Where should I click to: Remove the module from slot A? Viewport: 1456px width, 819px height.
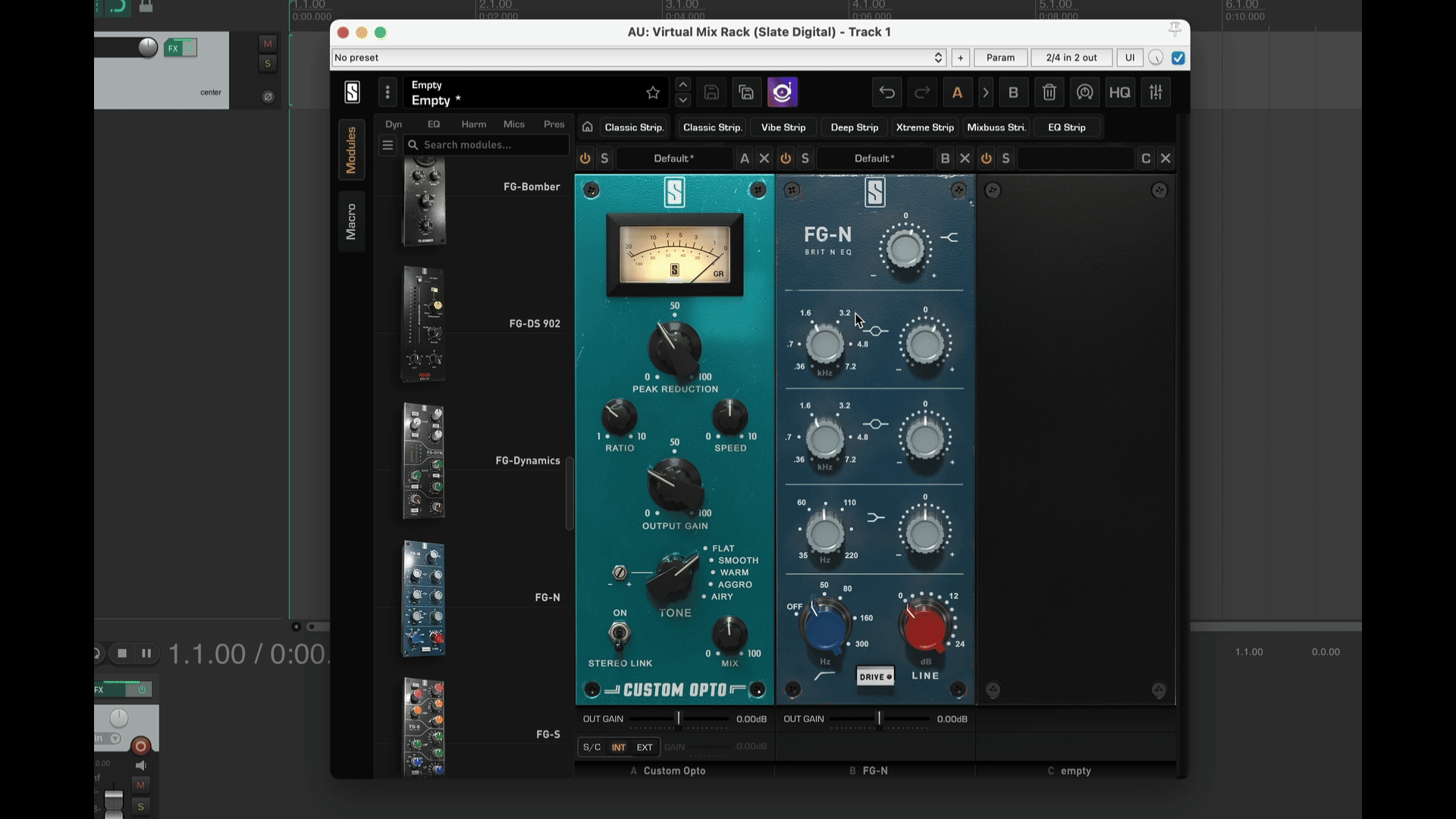[x=764, y=158]
